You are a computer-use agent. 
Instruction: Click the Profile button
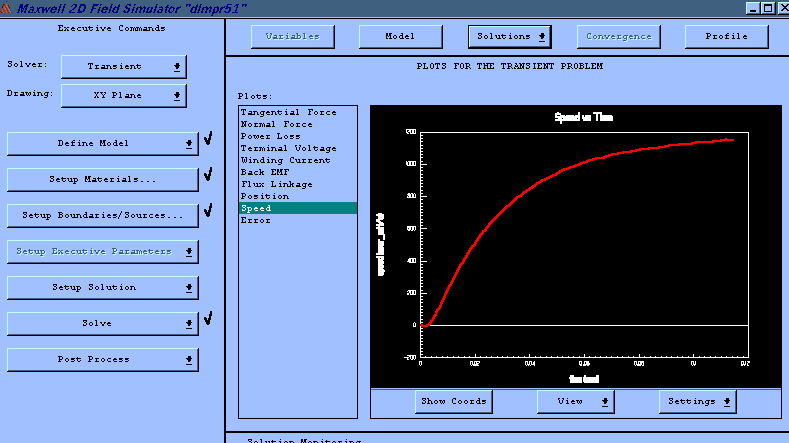(x=727, y=37)
